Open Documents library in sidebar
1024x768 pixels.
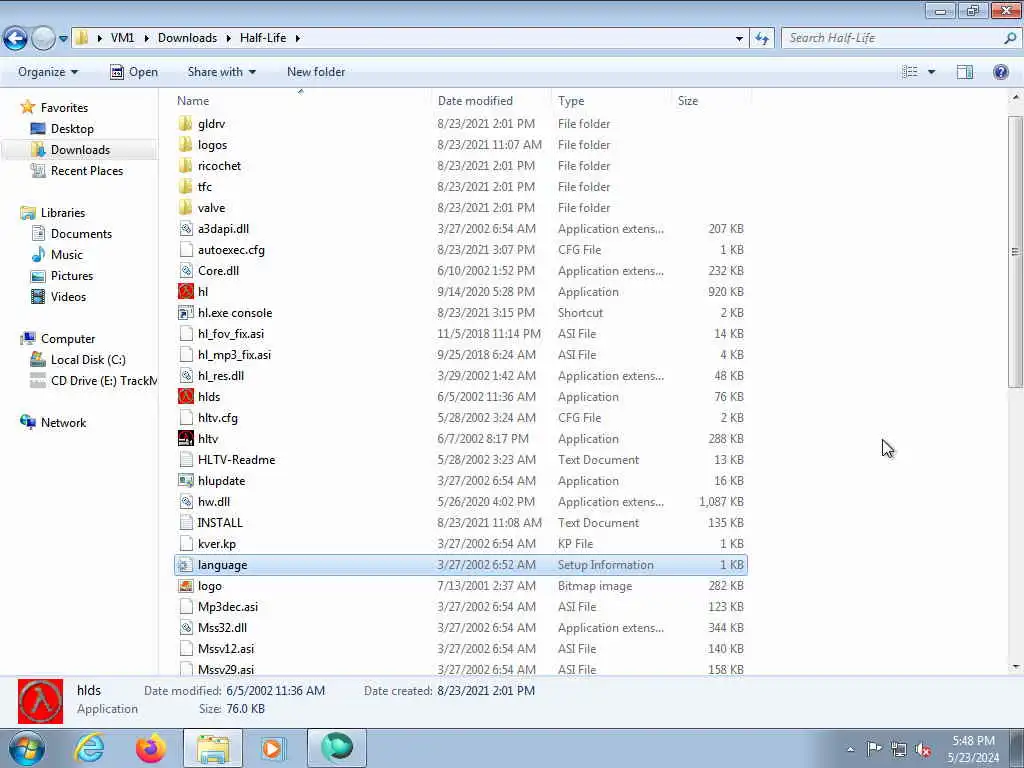coord(81,234)
